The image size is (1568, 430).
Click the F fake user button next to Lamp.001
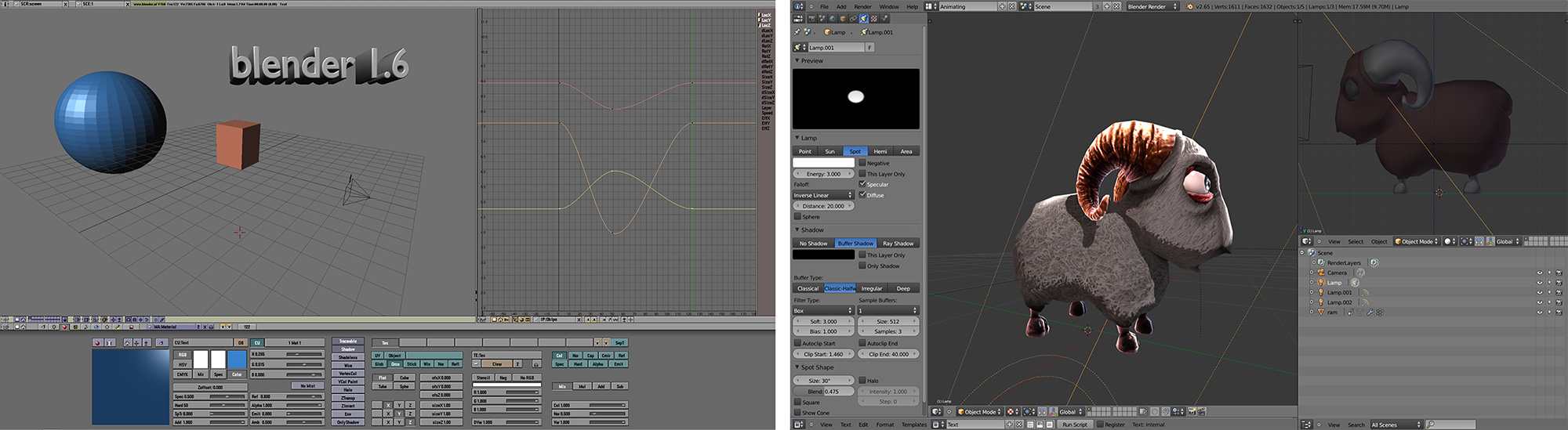(x=869, y=47)
